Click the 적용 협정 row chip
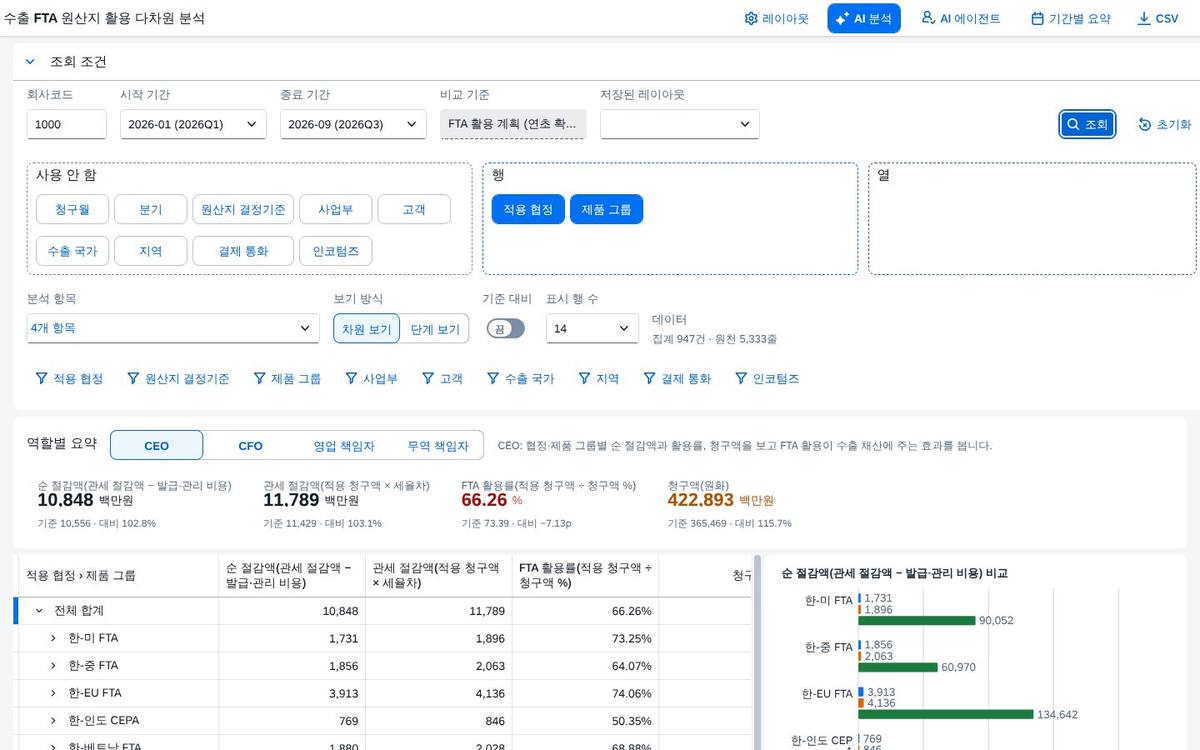Image resolution: width=1200 pixels, height=750 pixels. pos(528,209)
